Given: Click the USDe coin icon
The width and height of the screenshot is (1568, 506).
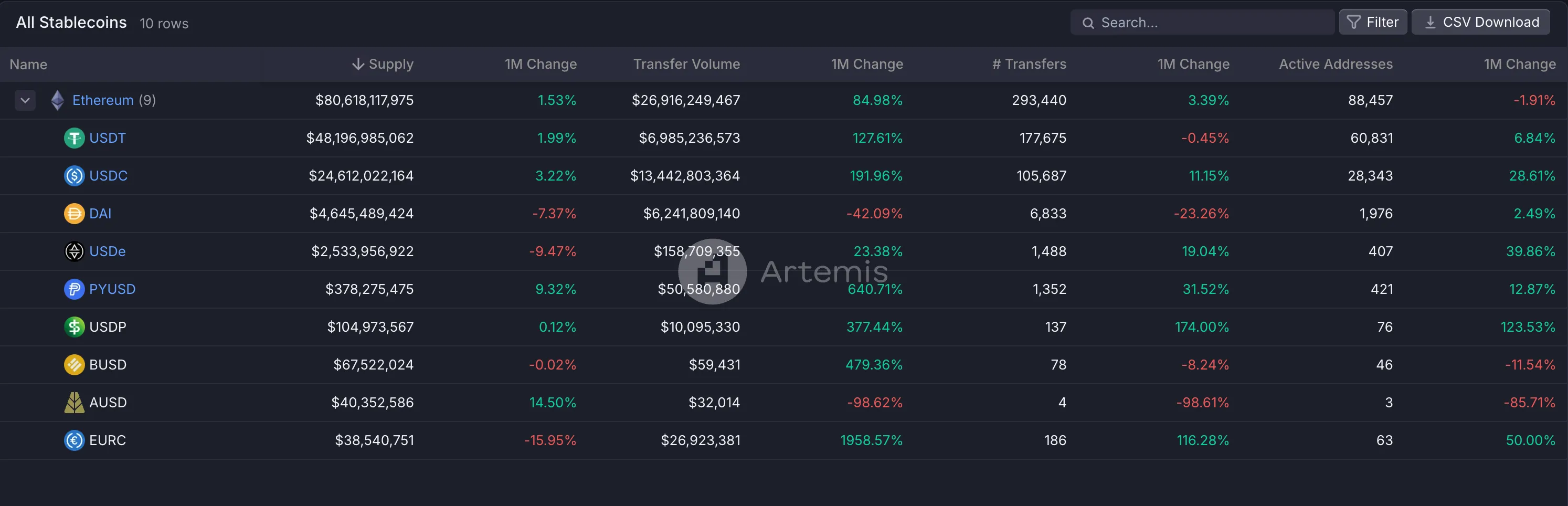Looking at the screenshot, I should (x=75, y=251).
